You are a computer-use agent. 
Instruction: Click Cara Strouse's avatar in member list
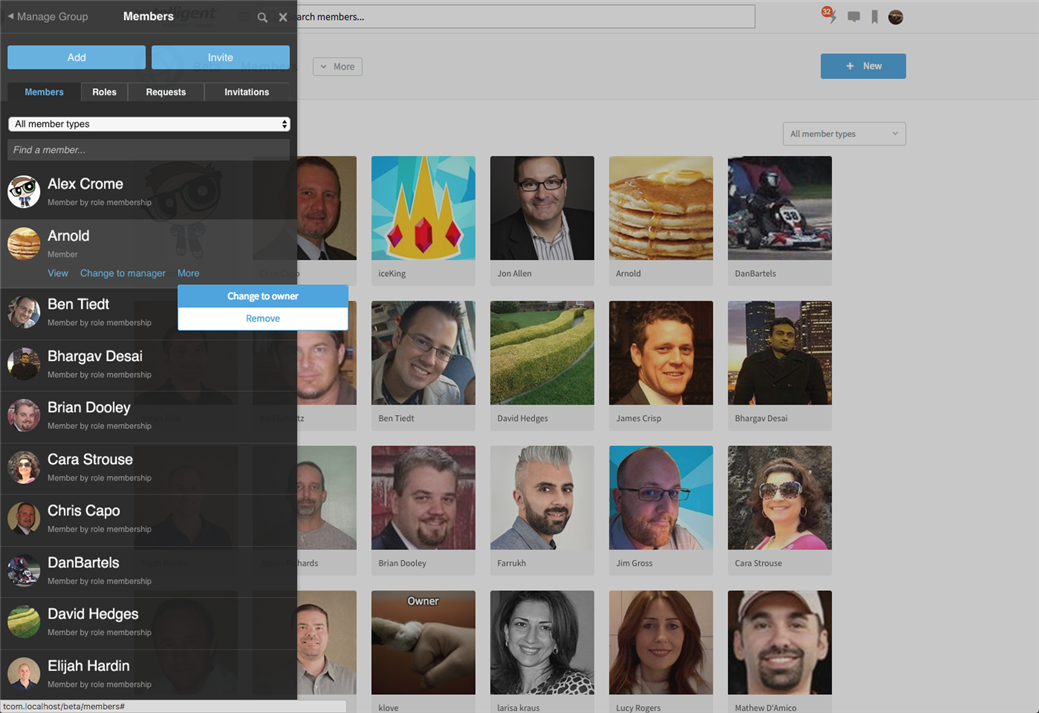tap(24, 467)
